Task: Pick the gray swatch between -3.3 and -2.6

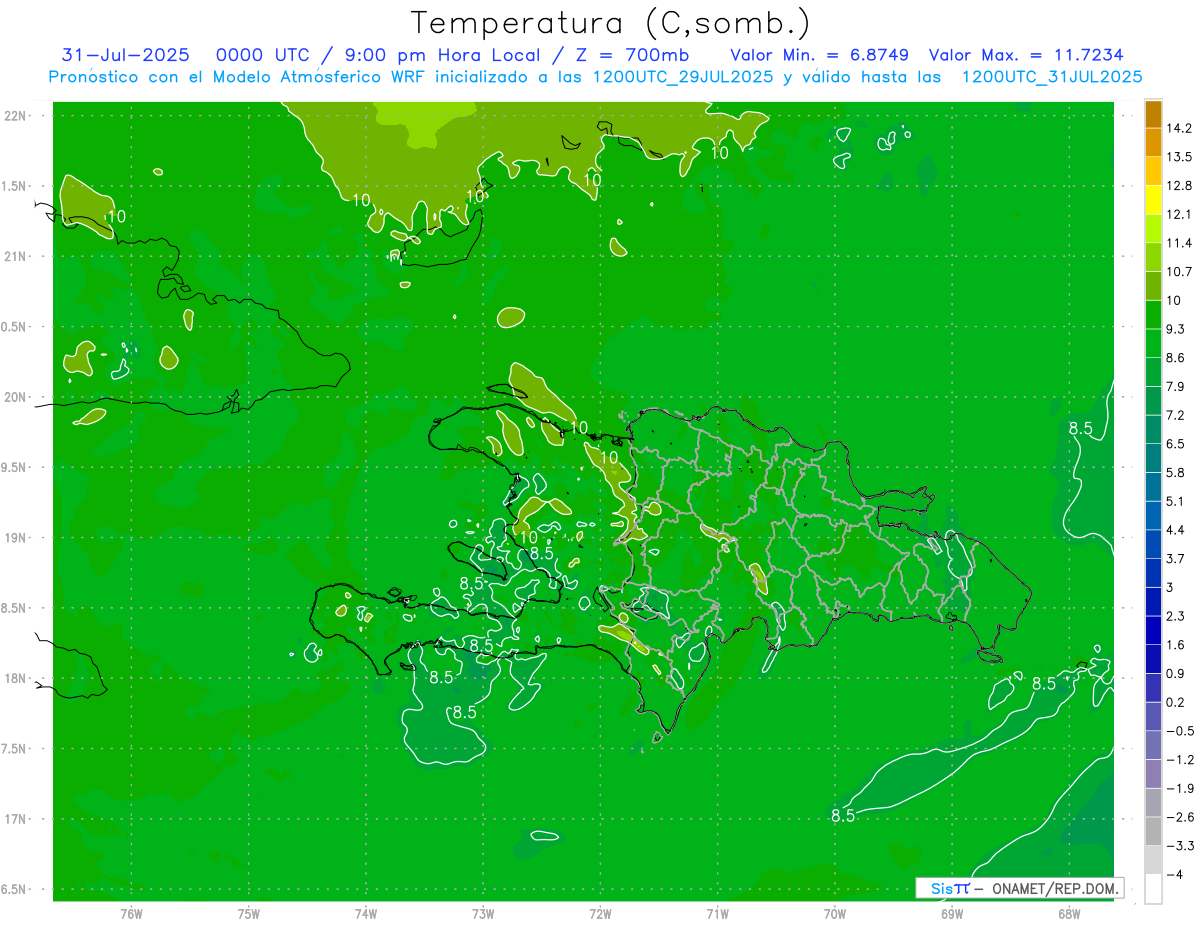Action: pyautogui.click(x=1153, y=831)
